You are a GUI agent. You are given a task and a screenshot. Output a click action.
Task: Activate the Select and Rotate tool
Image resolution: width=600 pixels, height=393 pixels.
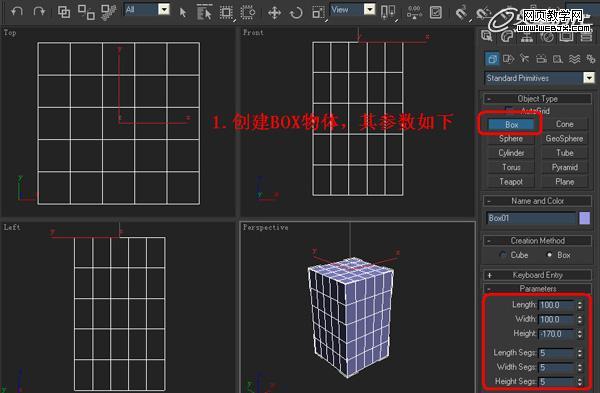coord(296,13)
